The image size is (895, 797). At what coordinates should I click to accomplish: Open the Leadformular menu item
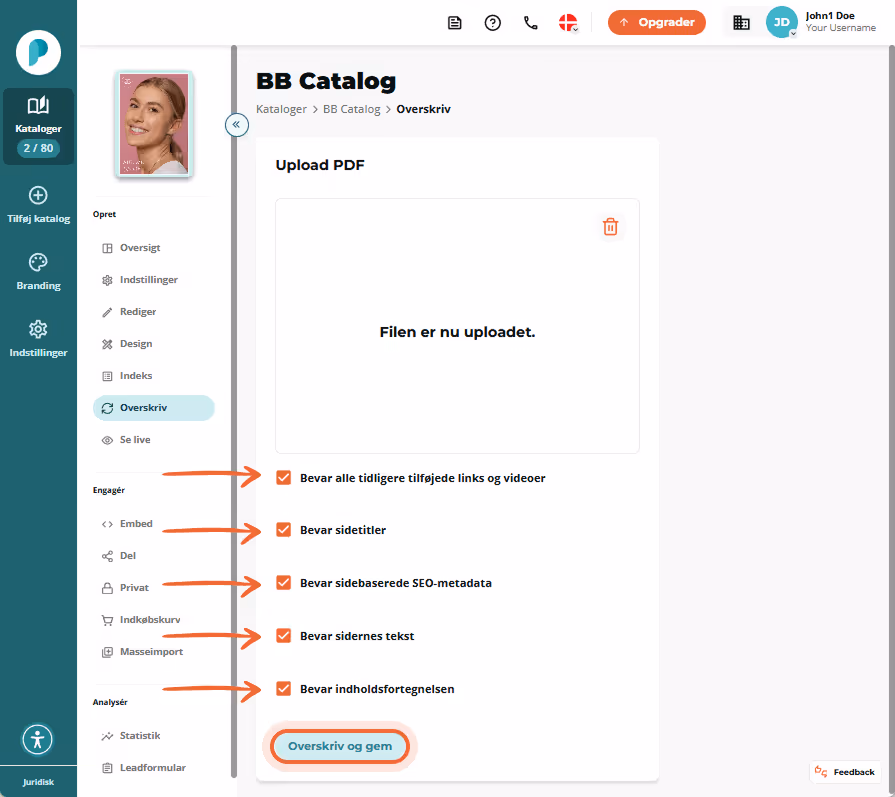pos(153,768)
